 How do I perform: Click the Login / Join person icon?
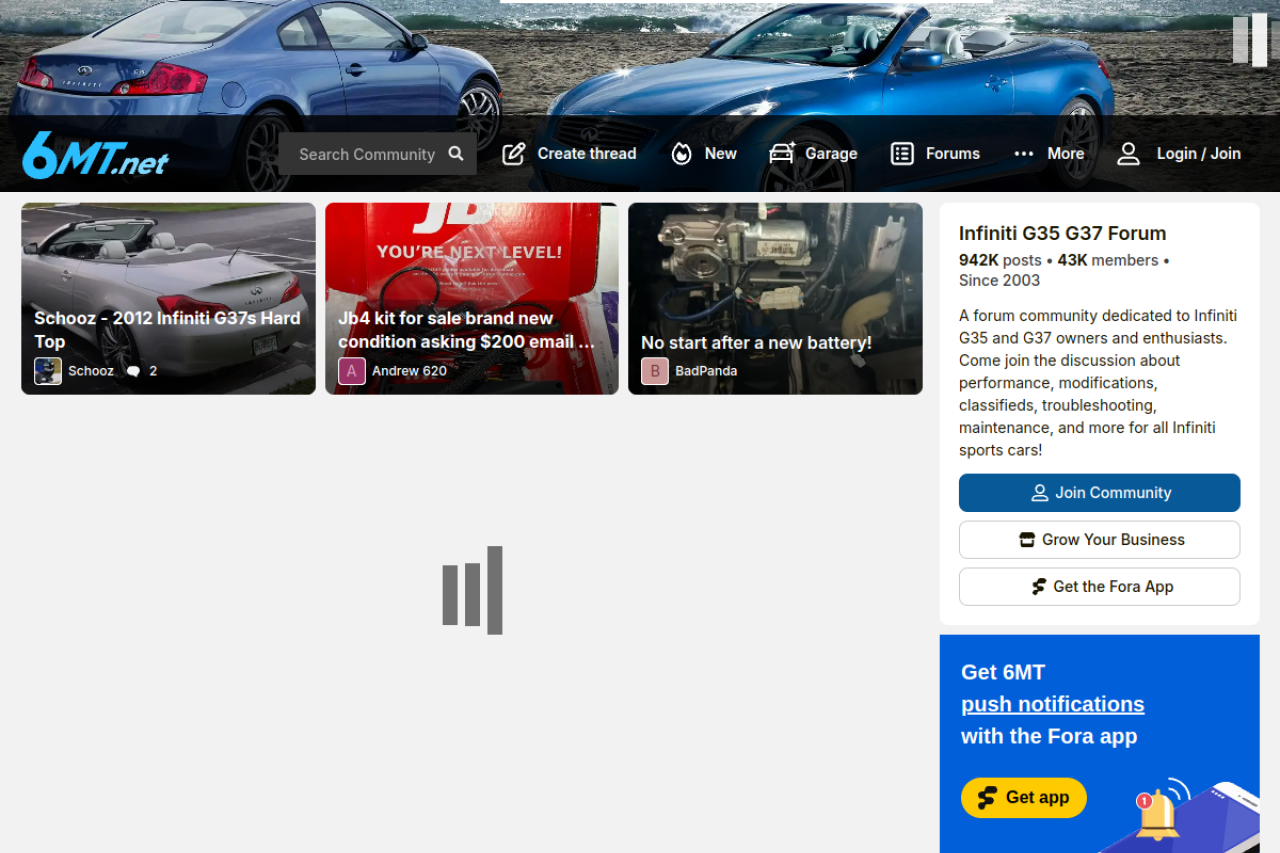click(x=1128, y=154)
